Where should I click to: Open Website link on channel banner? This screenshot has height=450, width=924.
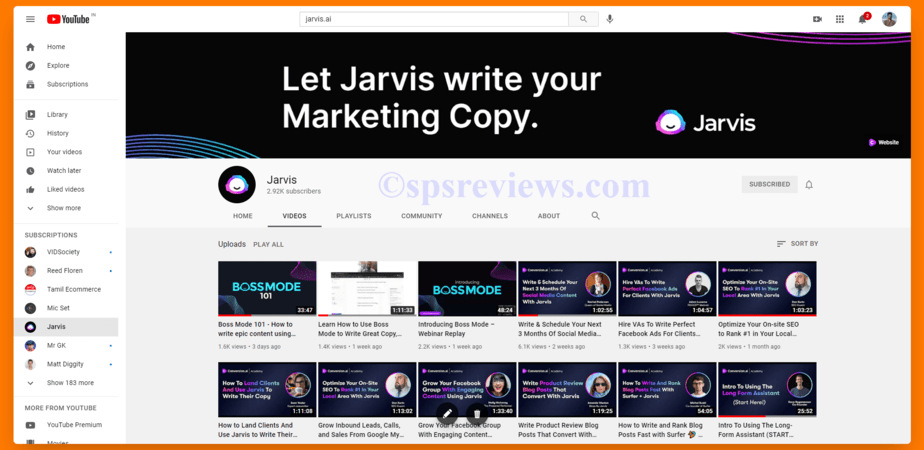(883, 143)
